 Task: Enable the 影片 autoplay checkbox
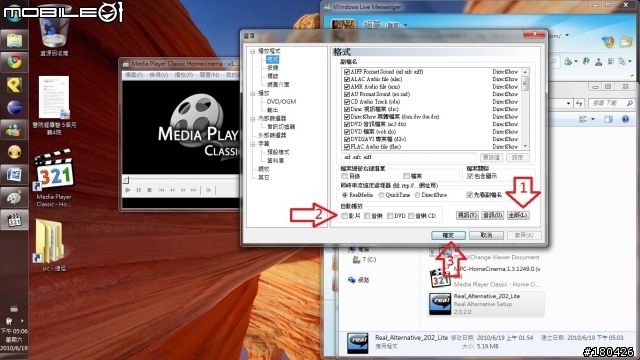pos(345,216)
